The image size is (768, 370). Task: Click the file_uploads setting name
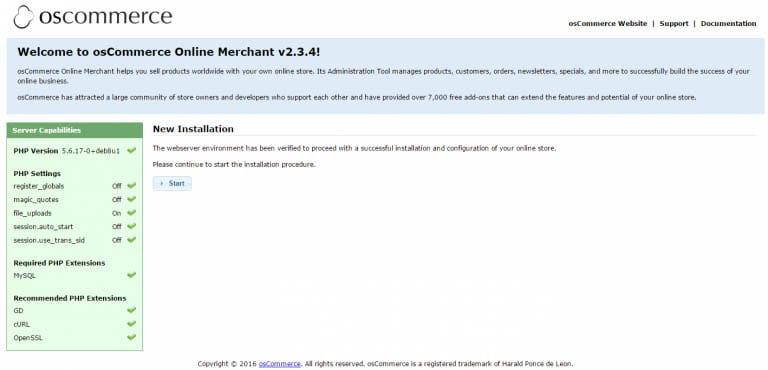click(x=32, y=213)
